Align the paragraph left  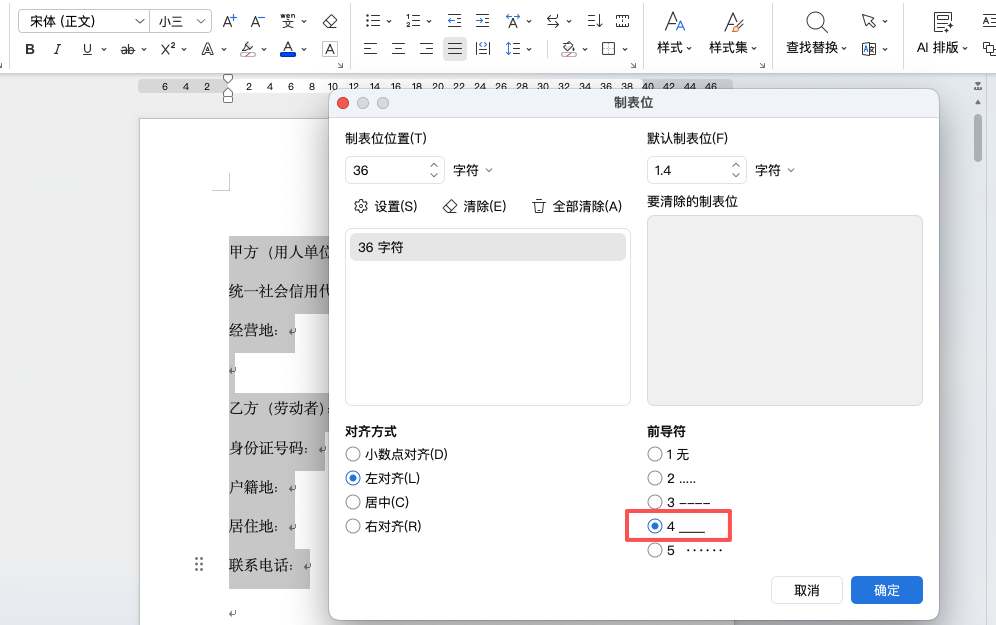coord(370,49)
